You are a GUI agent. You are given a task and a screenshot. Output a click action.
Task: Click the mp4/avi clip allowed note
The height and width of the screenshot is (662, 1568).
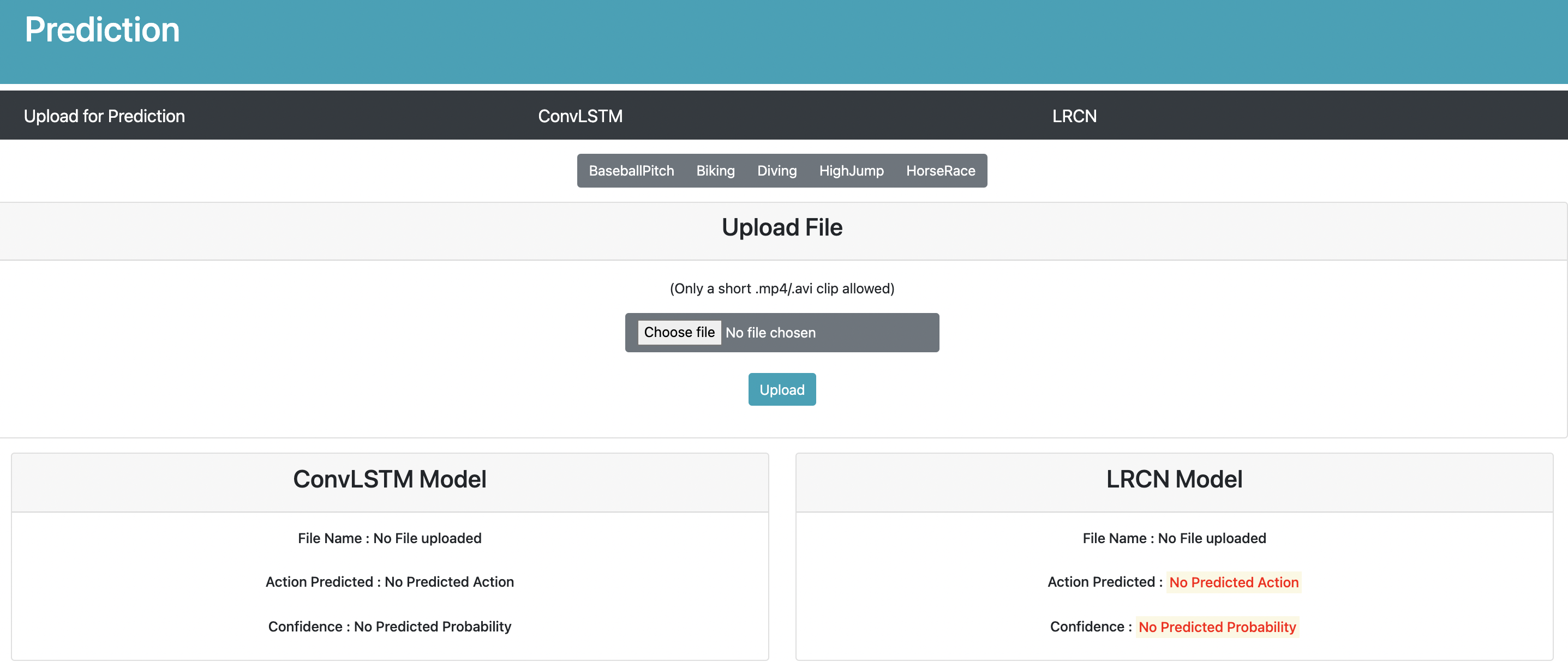pyautogui.click(x=782, y=288)
